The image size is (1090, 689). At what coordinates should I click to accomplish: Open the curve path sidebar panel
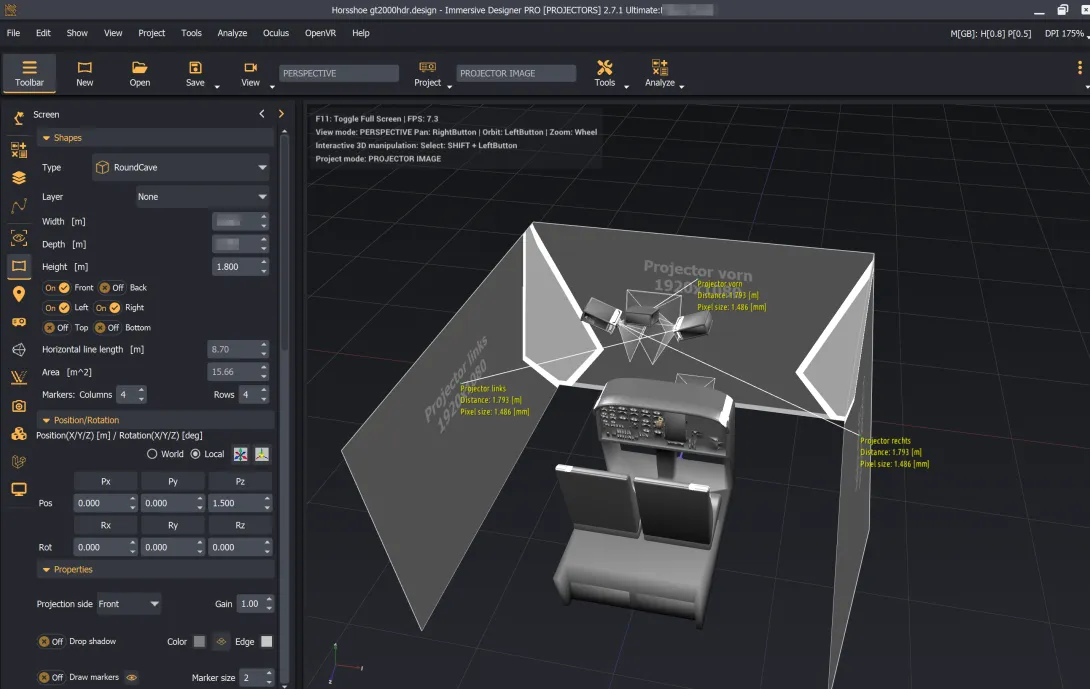pyautogui.click(x=19, y=206)
